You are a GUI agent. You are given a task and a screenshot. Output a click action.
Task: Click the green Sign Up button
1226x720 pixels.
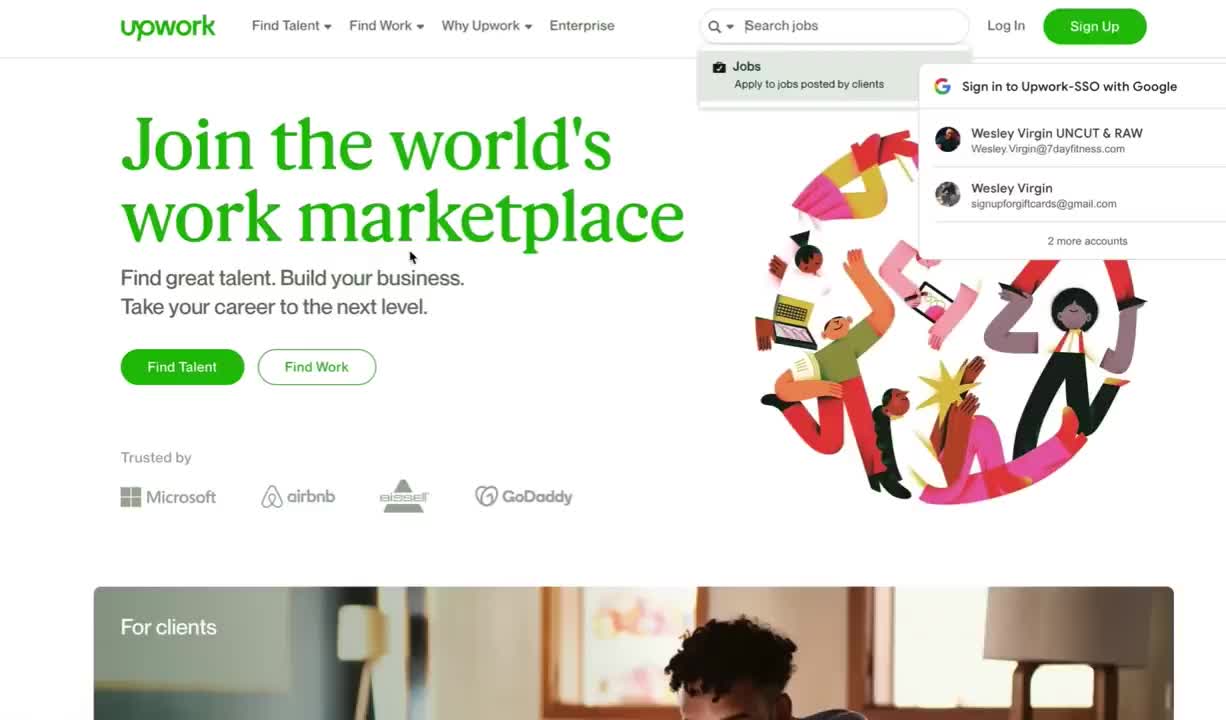tap(1094, 27)
